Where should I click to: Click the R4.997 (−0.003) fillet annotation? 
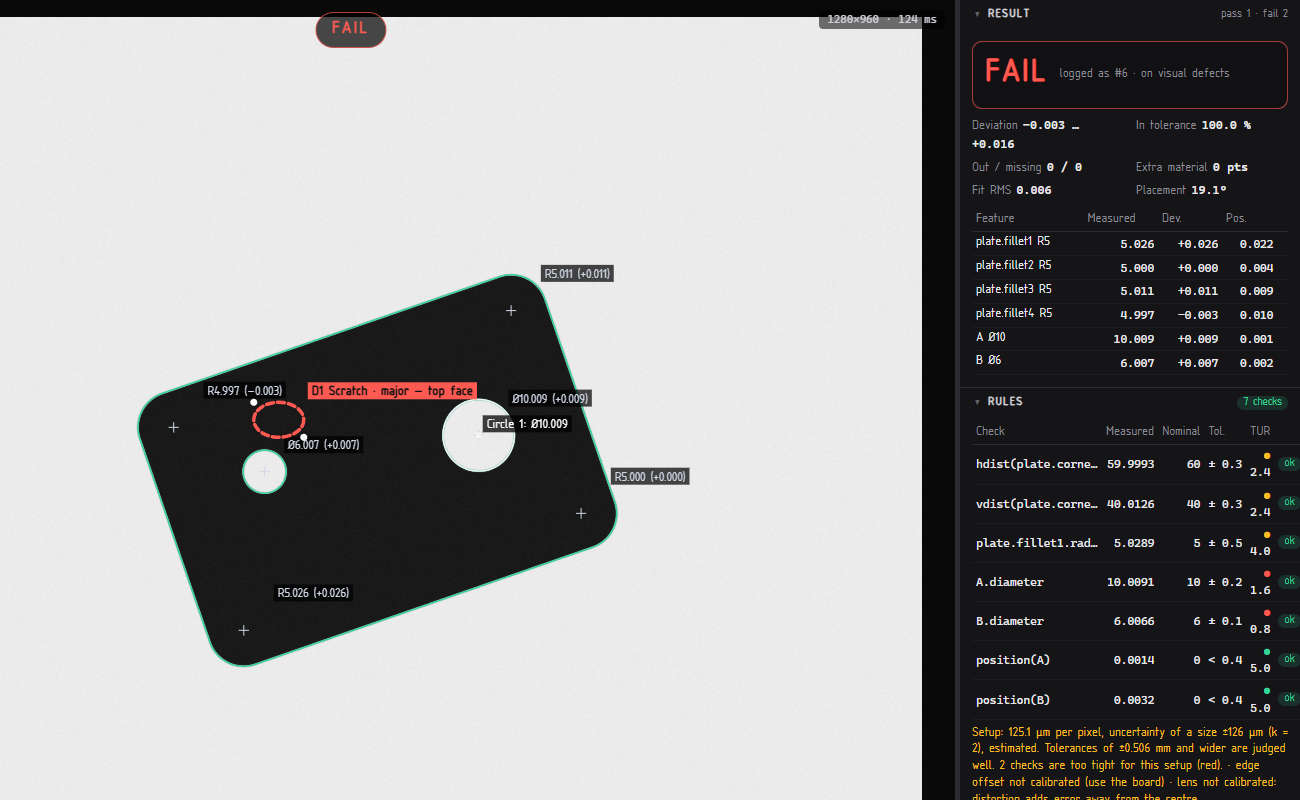[245, 391]
